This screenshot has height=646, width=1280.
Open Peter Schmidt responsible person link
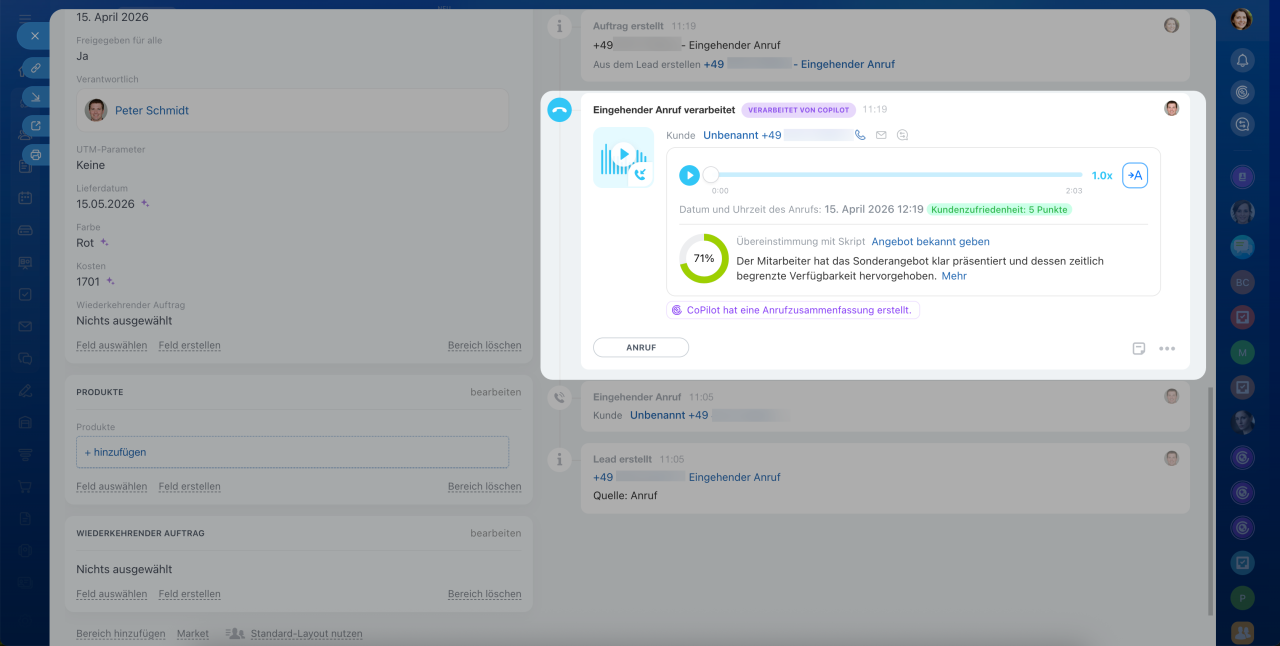(x=151, y=111)
